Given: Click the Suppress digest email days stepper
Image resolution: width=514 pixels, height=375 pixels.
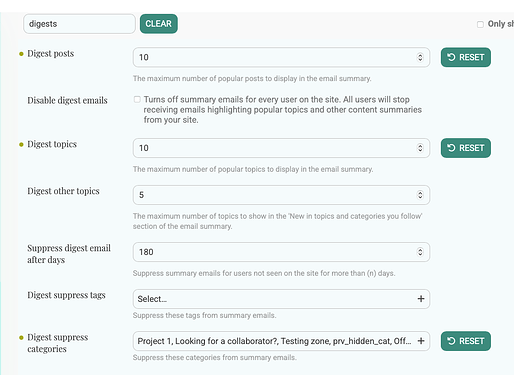Looking at the screenshot, I should point(420,252).
